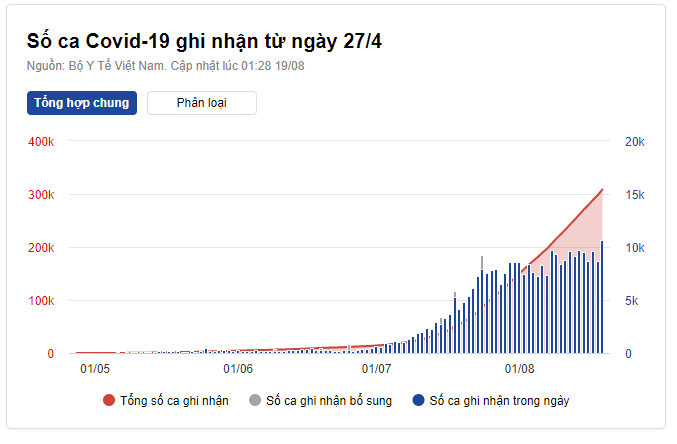
Task: Select the Tổng hợp chung tab
Action: pyautogui.click(x=82, y=103)
